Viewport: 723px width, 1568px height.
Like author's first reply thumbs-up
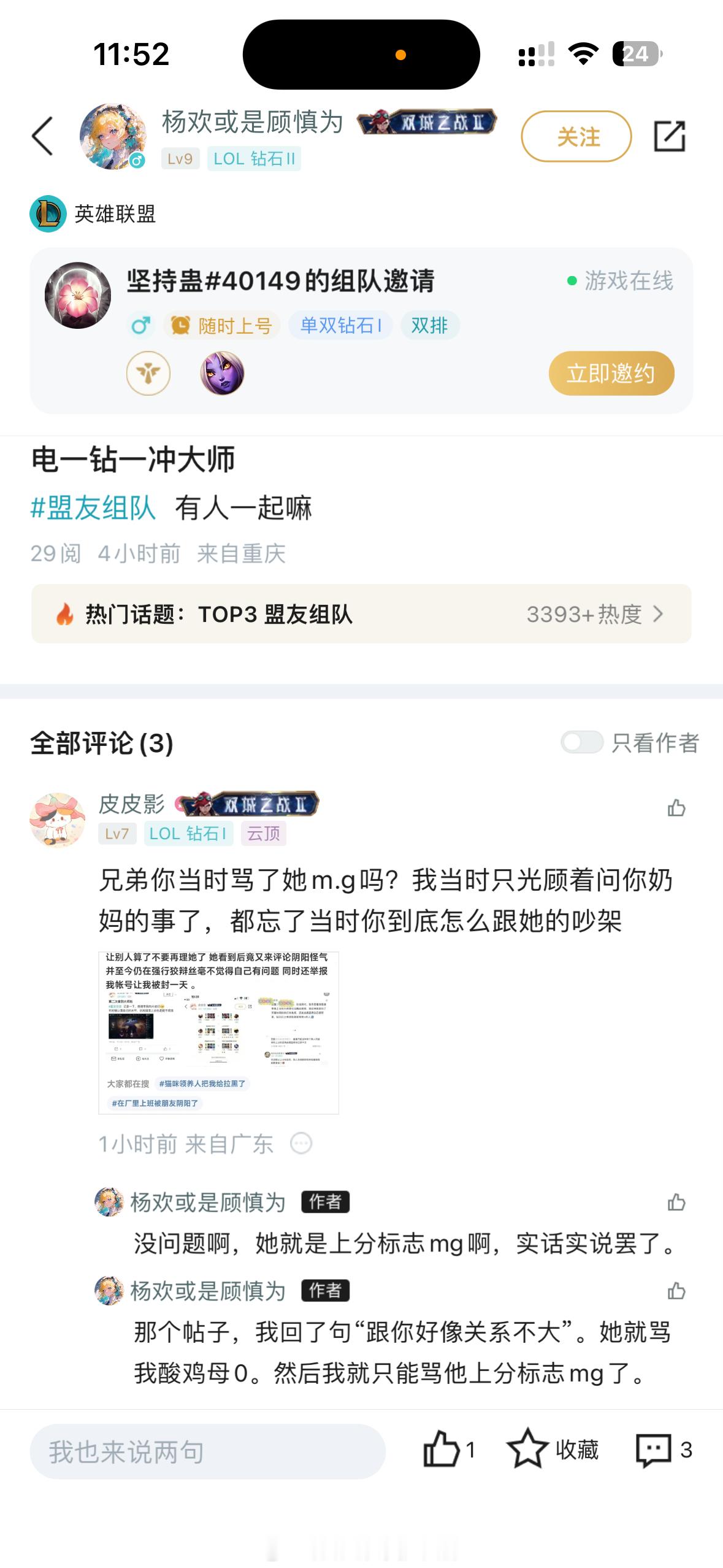click(x=676, y=1202)
